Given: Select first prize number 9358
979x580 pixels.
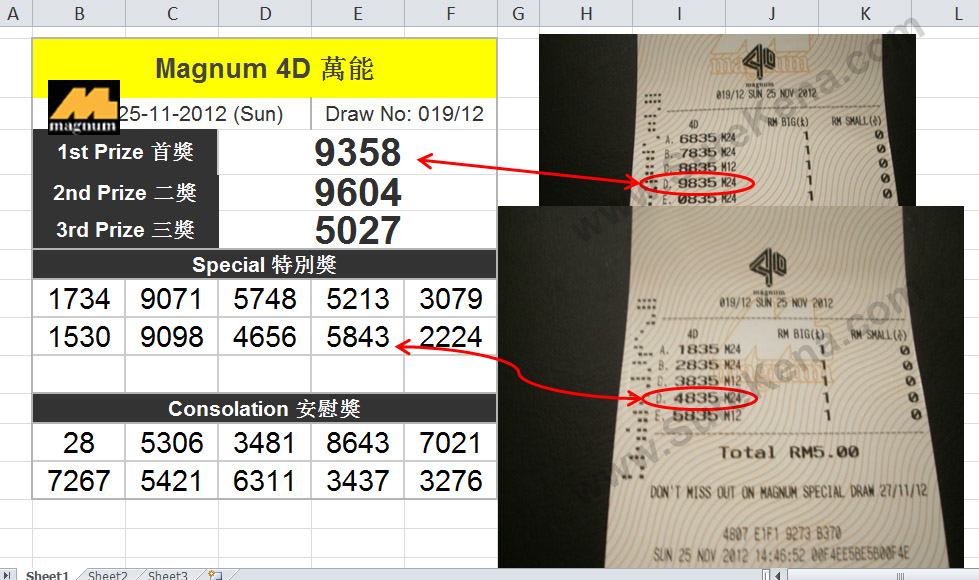Looking at the screenshot, I should pyautogui.click(x=358, y=152).
